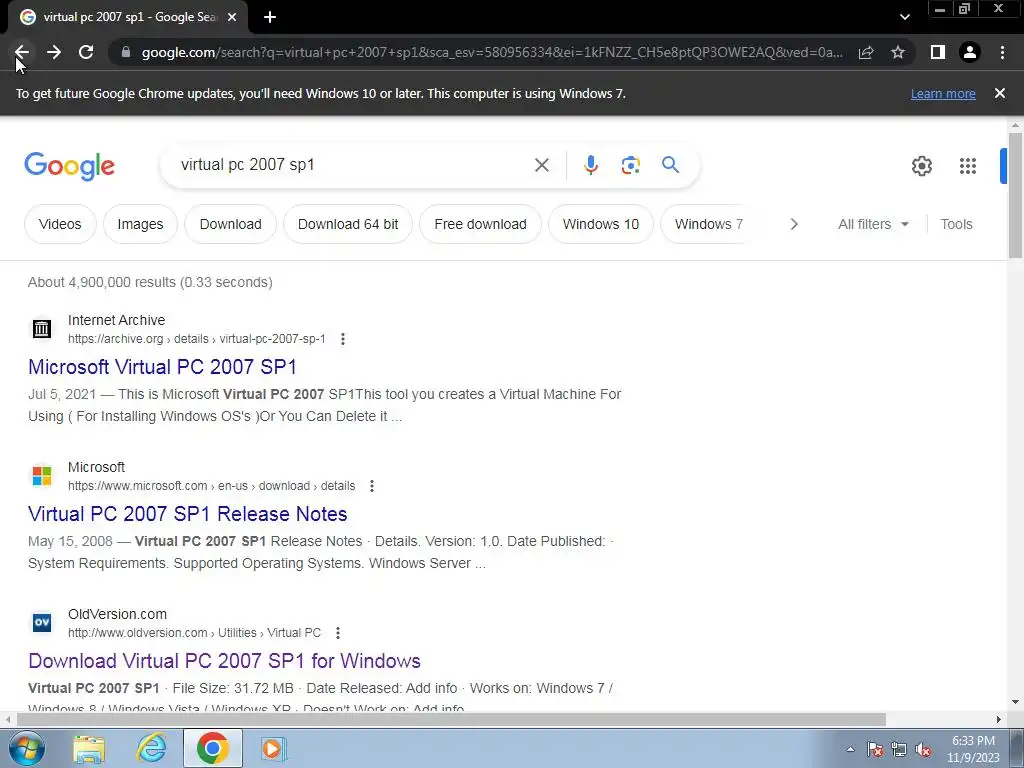Click the horizontal scrollbar thumb
This screenshot has width=1024, height=768.
pos(451,719)
